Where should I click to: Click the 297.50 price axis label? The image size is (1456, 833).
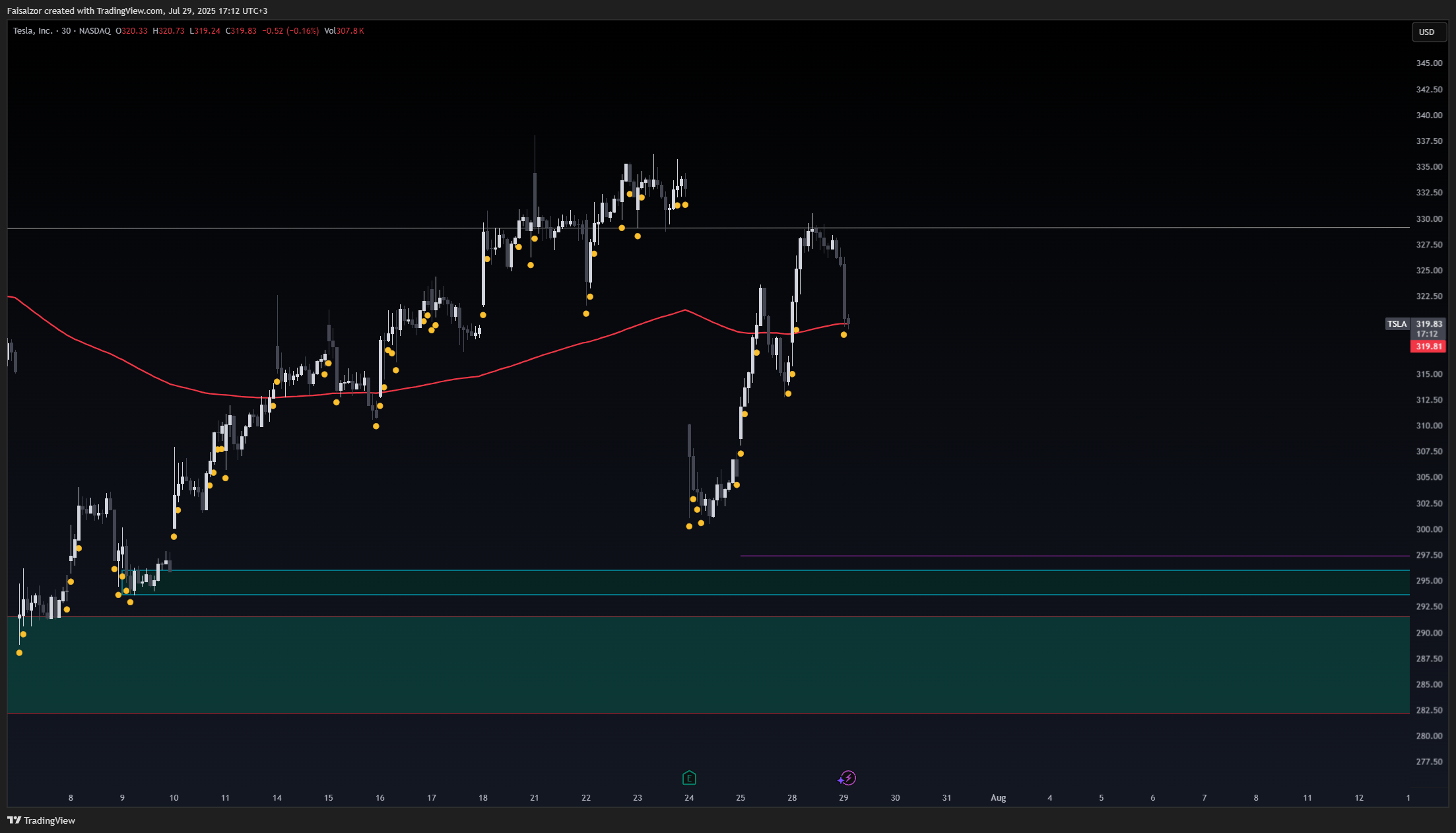click(1428, 555)
